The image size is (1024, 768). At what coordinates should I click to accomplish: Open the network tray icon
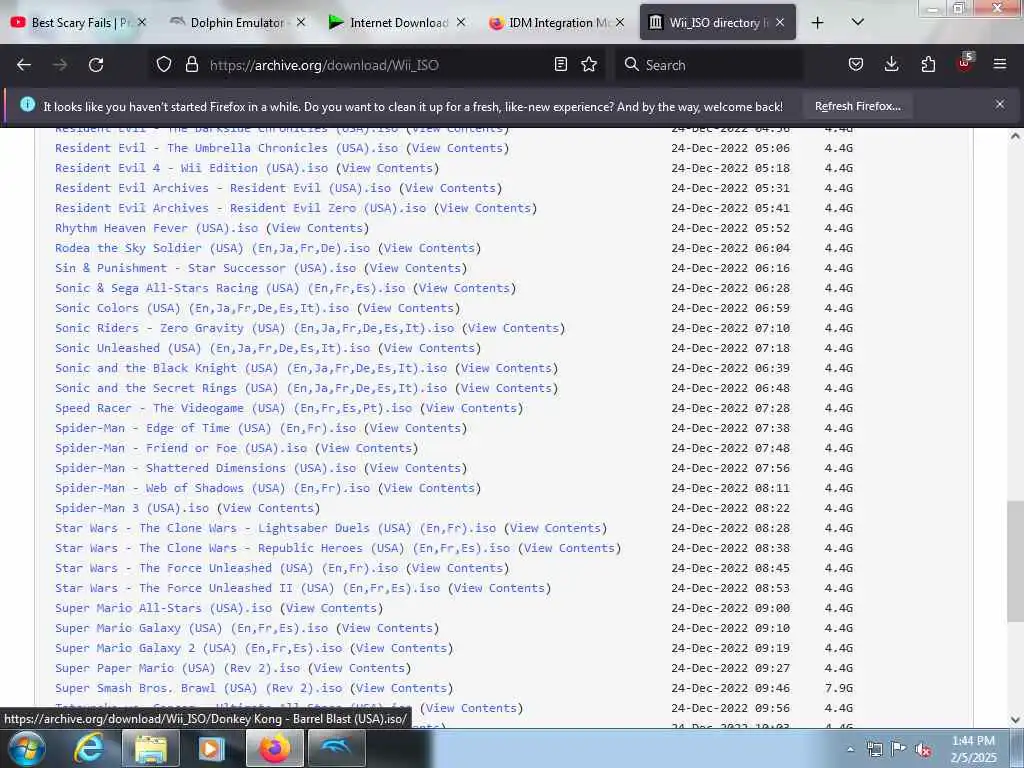[874, 749]
